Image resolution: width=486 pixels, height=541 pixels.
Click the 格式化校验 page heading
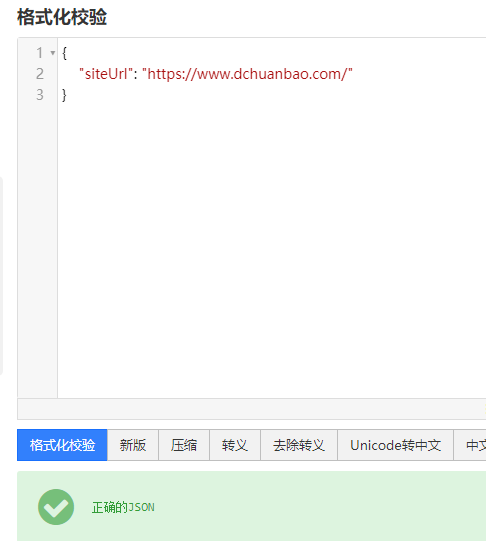coord(62,17)
